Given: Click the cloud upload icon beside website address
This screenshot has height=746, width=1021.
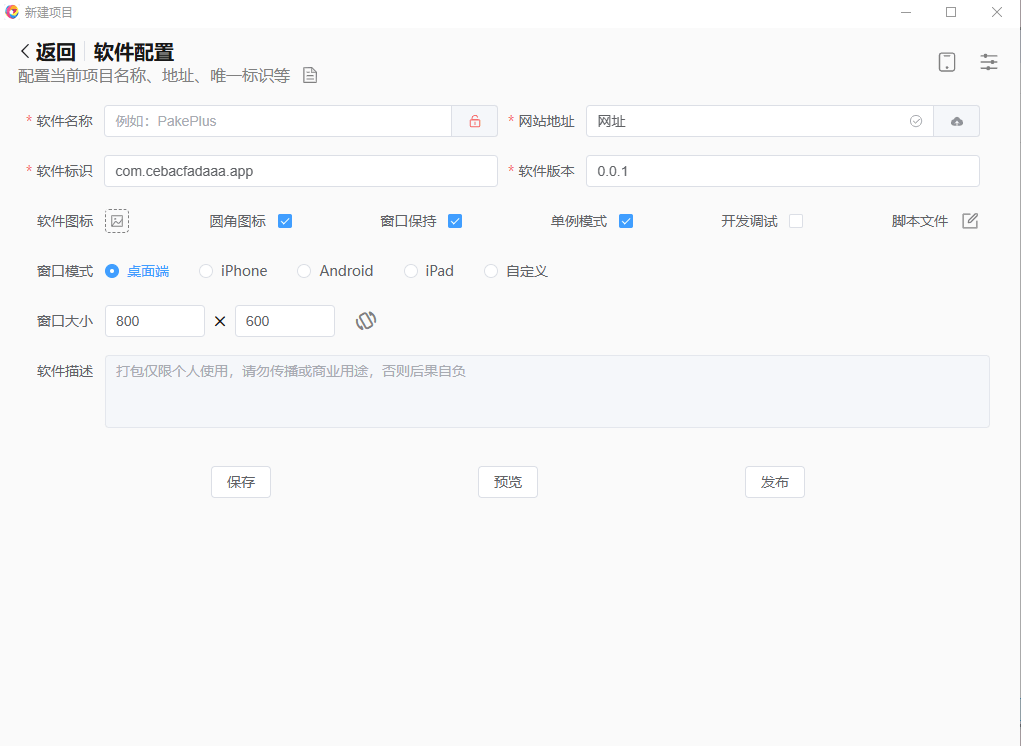Looking at the screenshot, I should 956,121.
